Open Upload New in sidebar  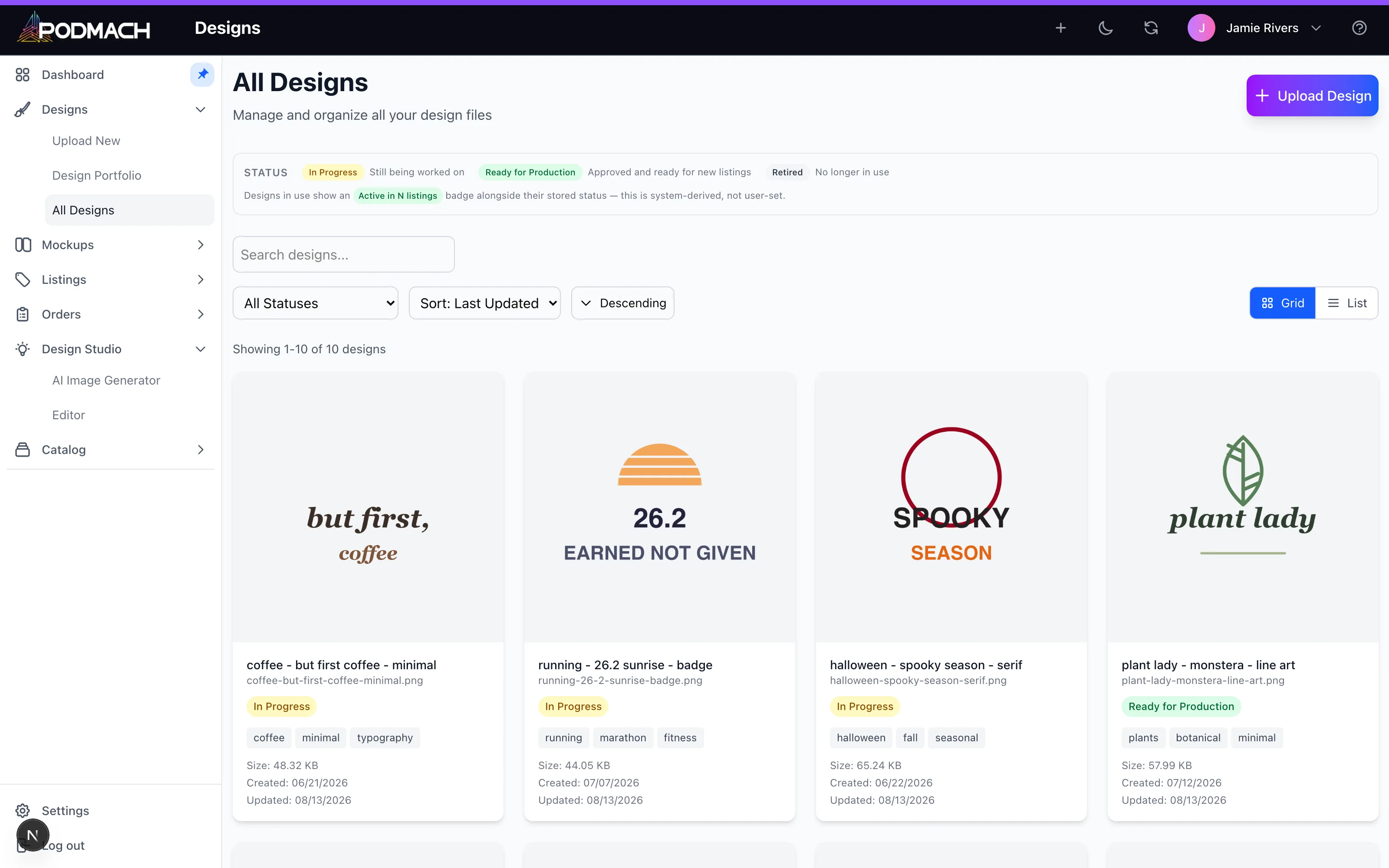tap(86, 141)
